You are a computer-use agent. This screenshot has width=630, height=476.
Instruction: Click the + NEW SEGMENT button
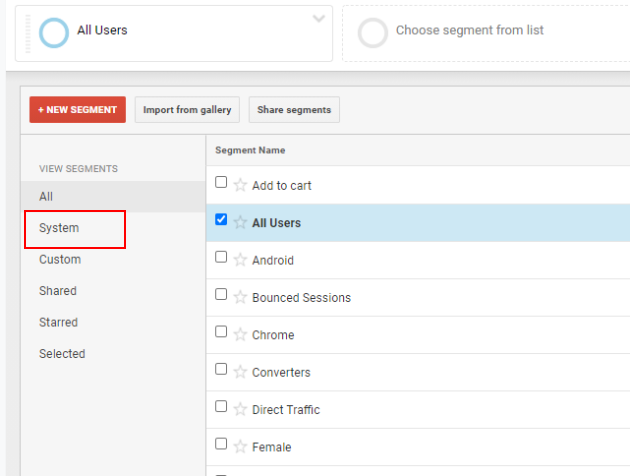click(78, 110)
